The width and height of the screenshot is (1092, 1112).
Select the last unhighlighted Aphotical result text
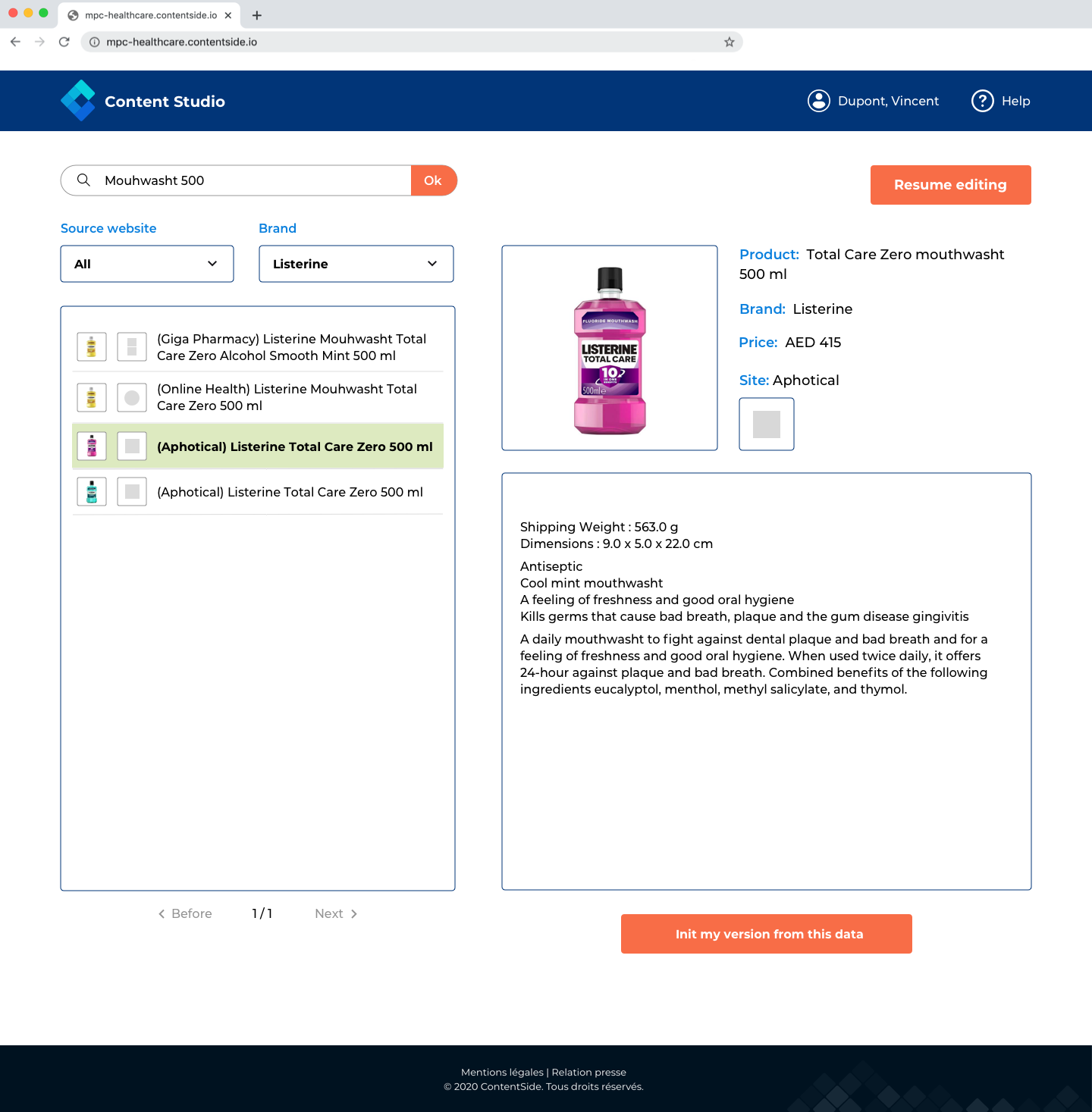pos(290,492)
